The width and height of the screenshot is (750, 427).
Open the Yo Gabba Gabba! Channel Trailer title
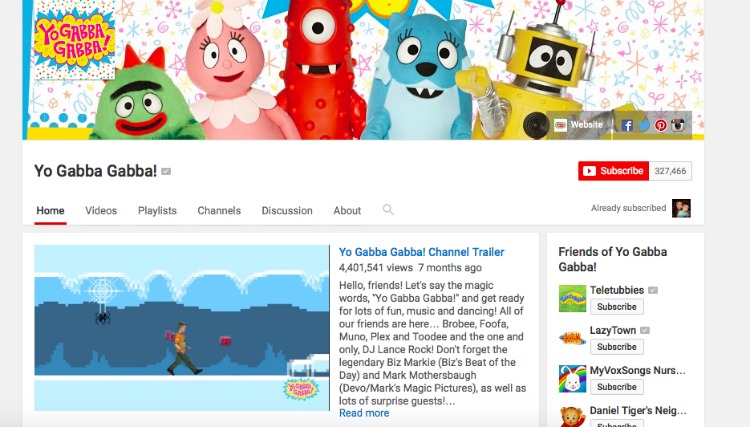point(421,252)
